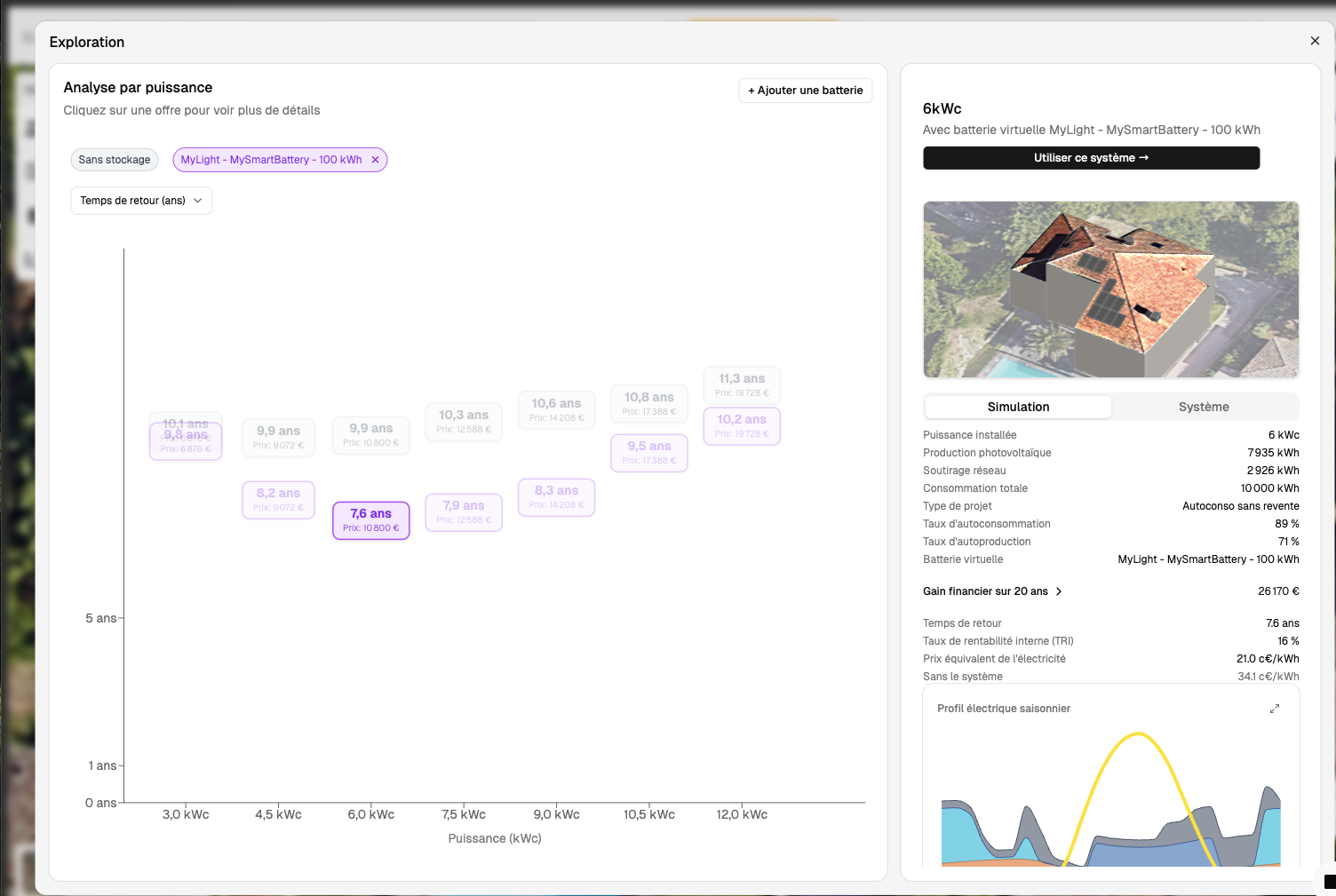Click Ajouter une batterie button
The width and height of the screenshot is (1336, 896).
coord(805,91)
